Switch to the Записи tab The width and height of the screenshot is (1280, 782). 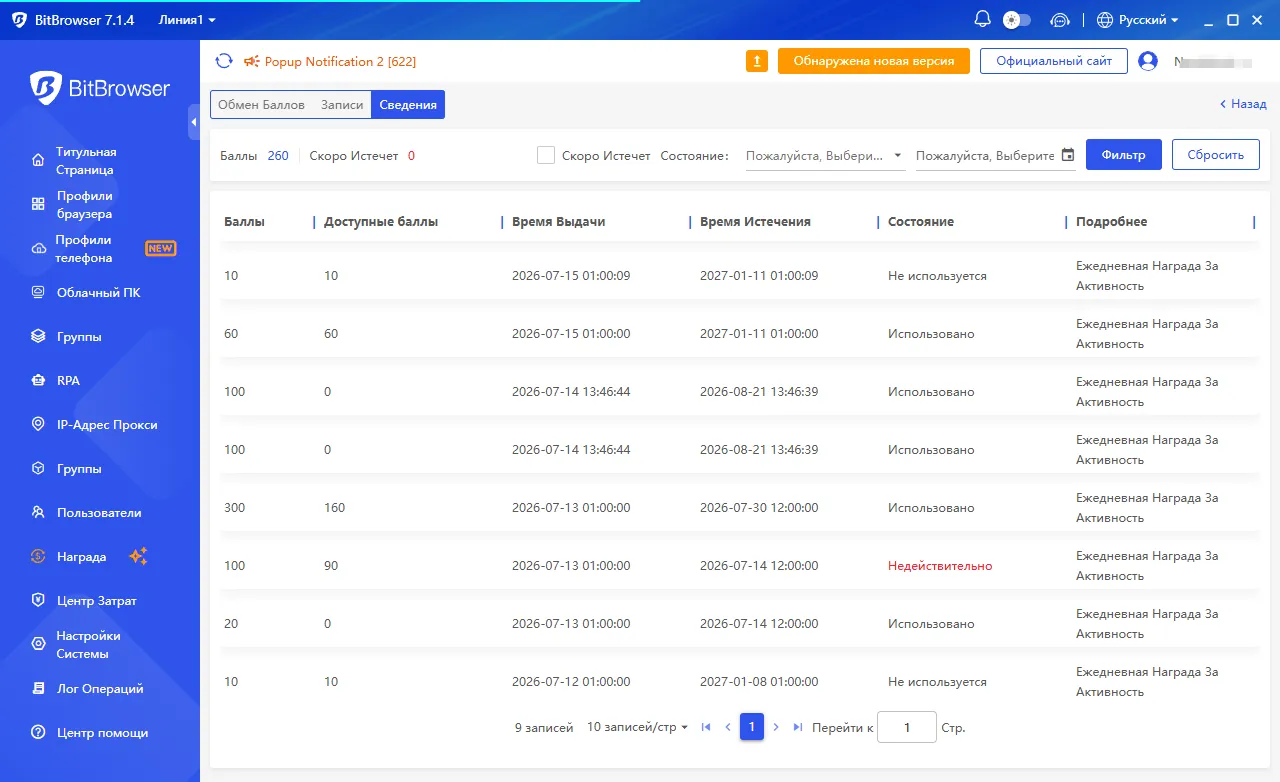tap(341, 104)
